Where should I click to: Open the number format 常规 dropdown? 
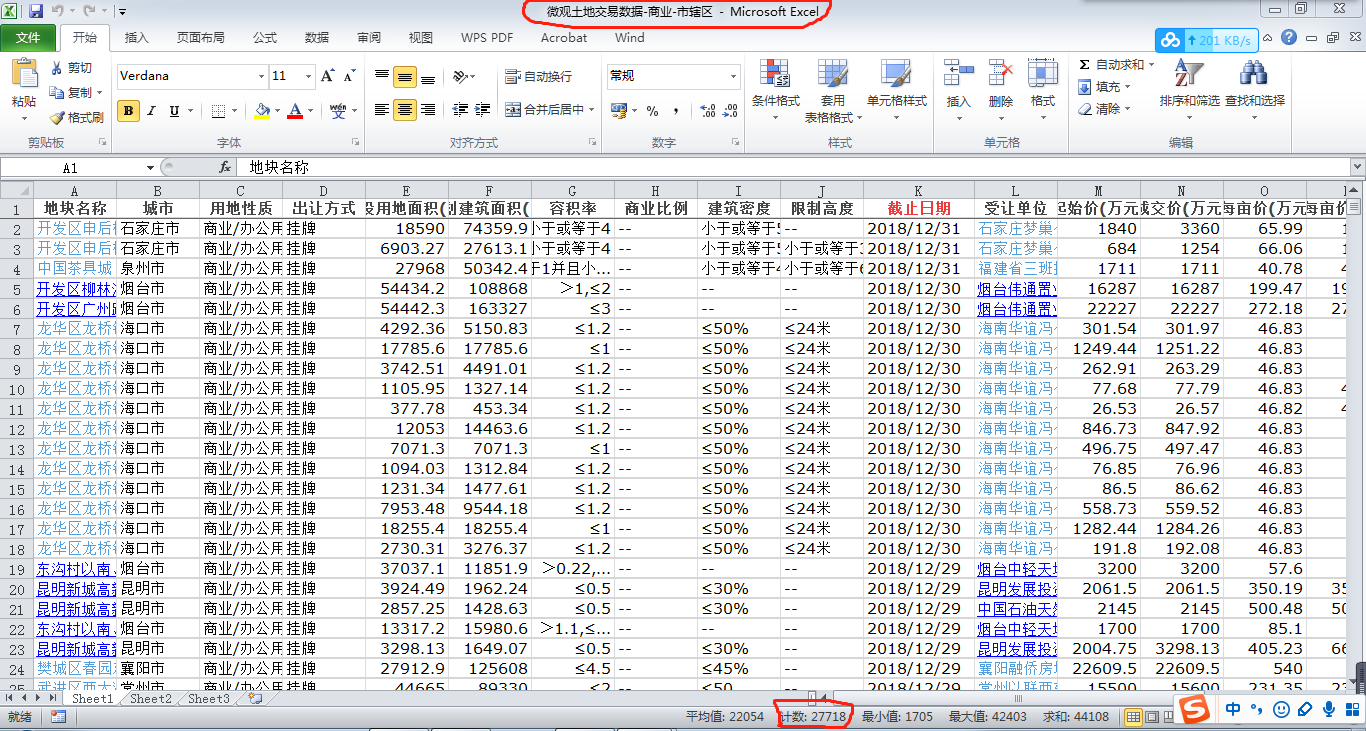(x=733, y=76)
